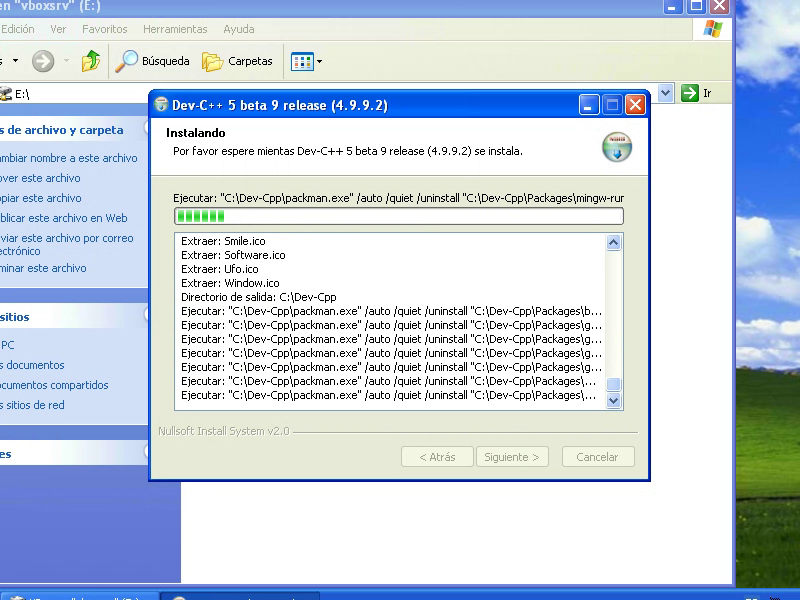Open the Ayuda menu
This screenshot has width=800, height=600.
[238, 29]
